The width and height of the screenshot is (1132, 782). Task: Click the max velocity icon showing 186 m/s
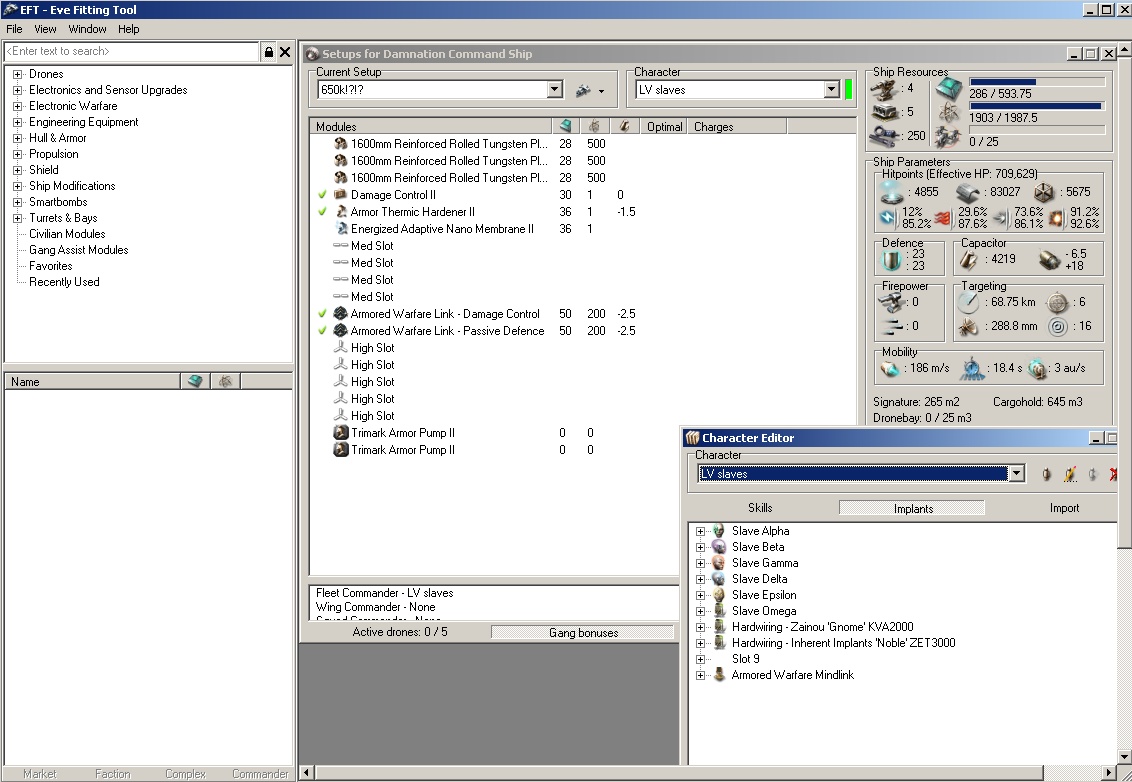[890, 369]
